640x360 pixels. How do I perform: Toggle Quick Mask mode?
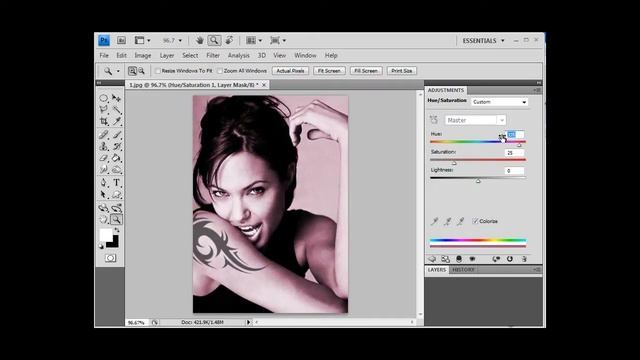tap(110, 258)
